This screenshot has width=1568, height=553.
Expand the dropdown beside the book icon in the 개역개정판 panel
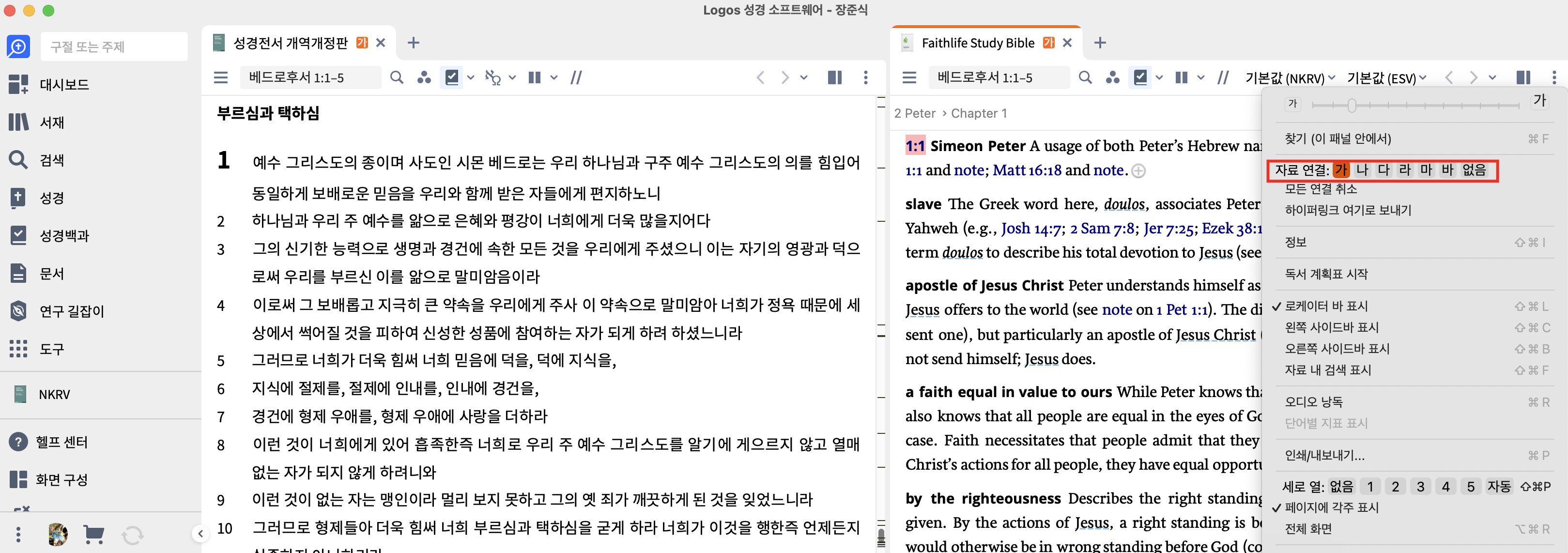[471, 77]
